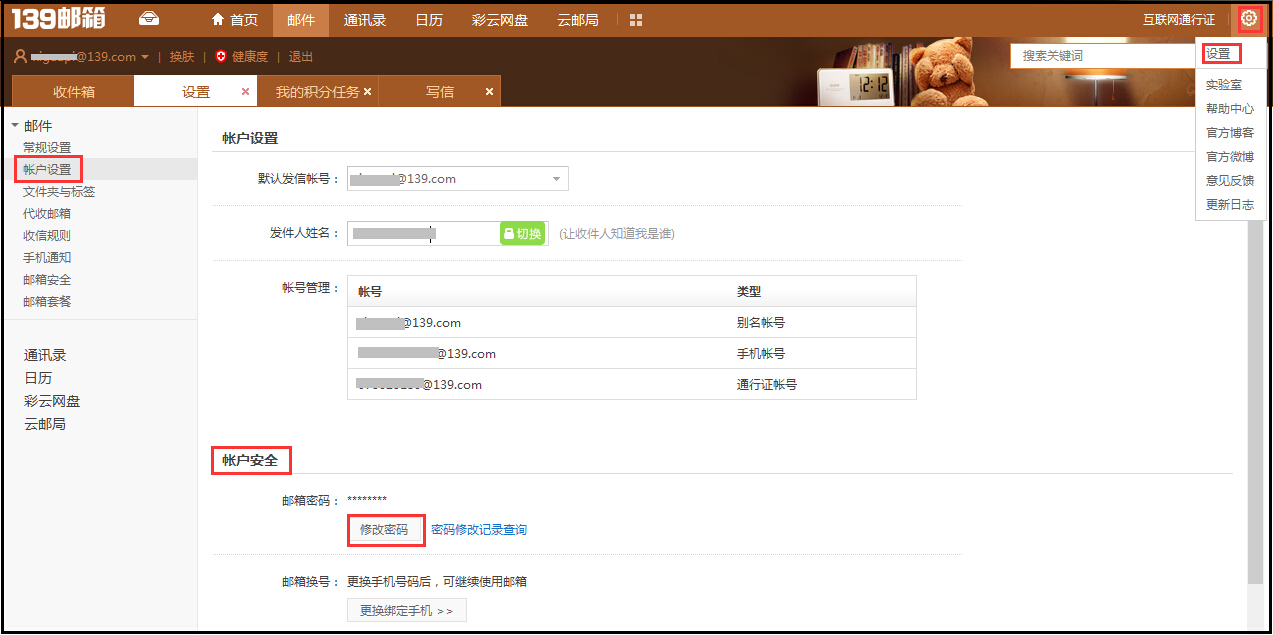Select 帮助中心 from the settings menu
1273x635 pixels.
click(x=1229, y=108)
